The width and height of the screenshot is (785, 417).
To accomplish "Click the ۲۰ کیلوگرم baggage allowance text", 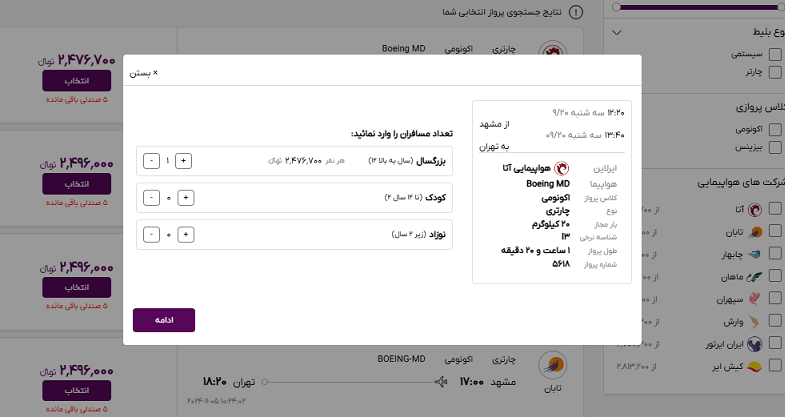I will pyautogui.click(x=551, y=224).
